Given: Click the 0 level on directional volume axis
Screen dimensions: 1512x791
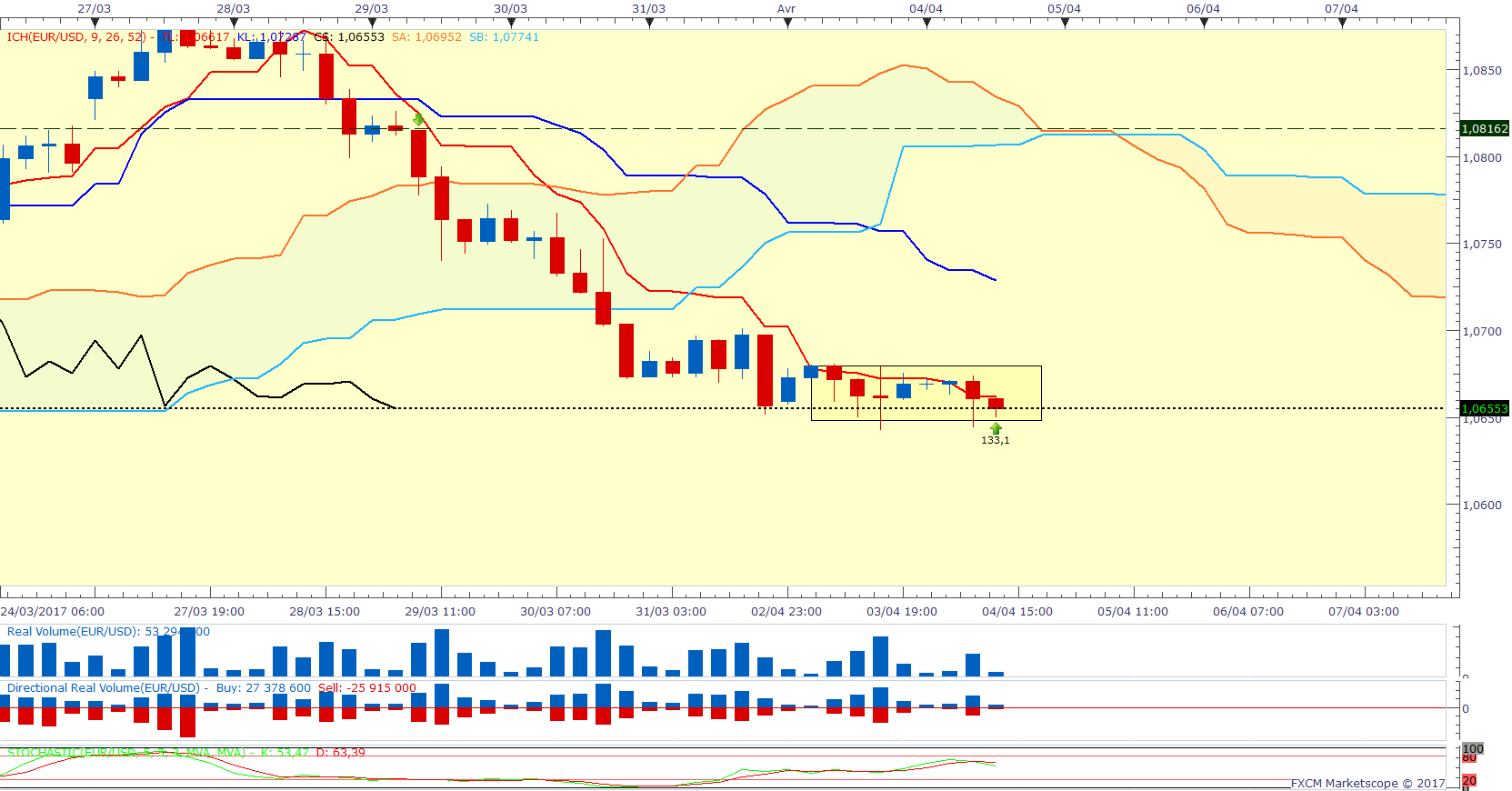Looking at the screenshot, I should [1465, 708].
